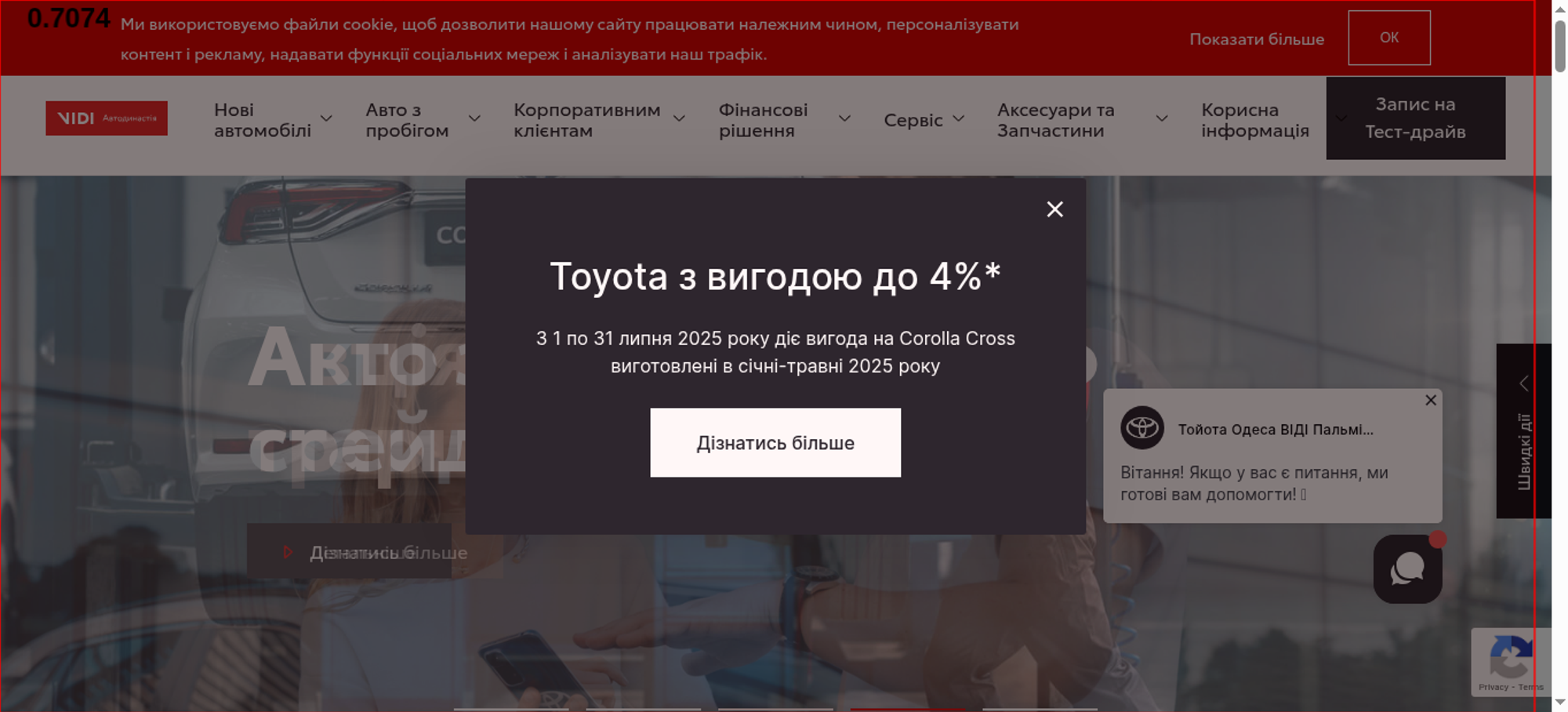Click the red play arrow on hero button

288,553
